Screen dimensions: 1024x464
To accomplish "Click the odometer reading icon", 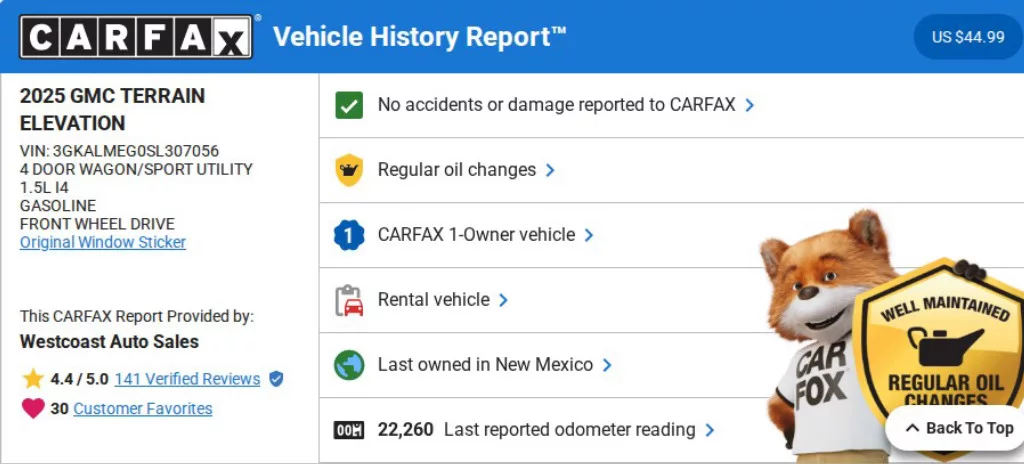I will (349, 430).
